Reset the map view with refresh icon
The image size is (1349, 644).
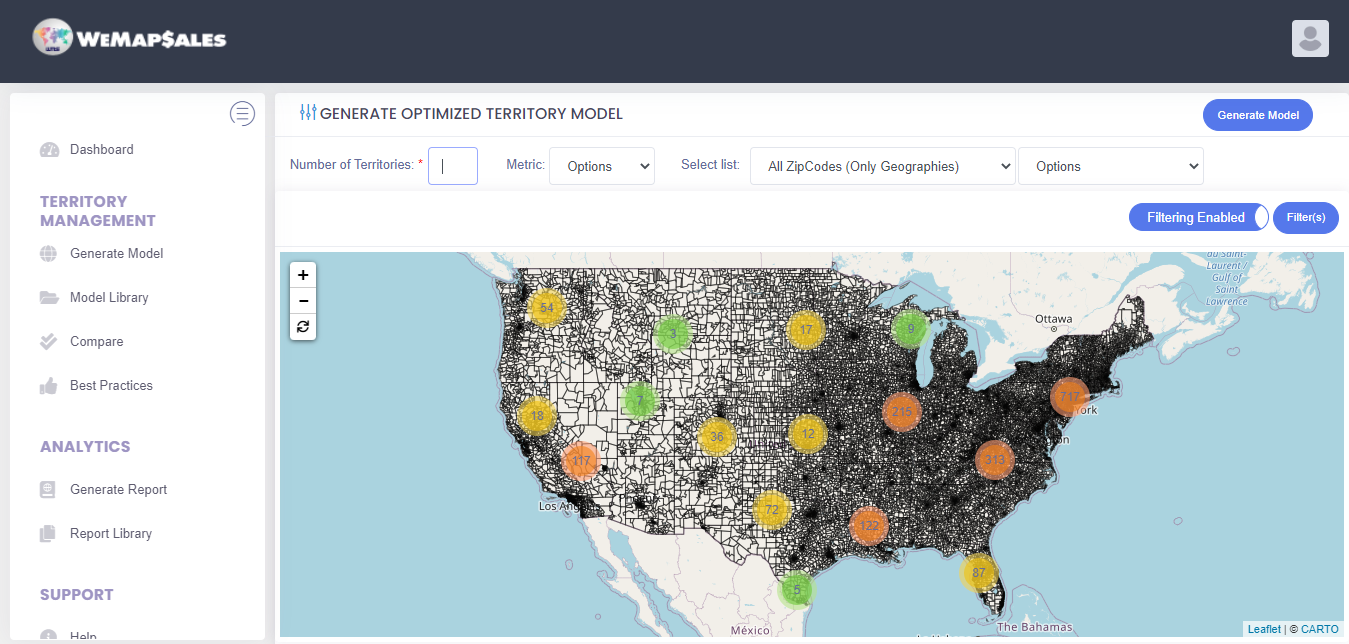point(303,327)
